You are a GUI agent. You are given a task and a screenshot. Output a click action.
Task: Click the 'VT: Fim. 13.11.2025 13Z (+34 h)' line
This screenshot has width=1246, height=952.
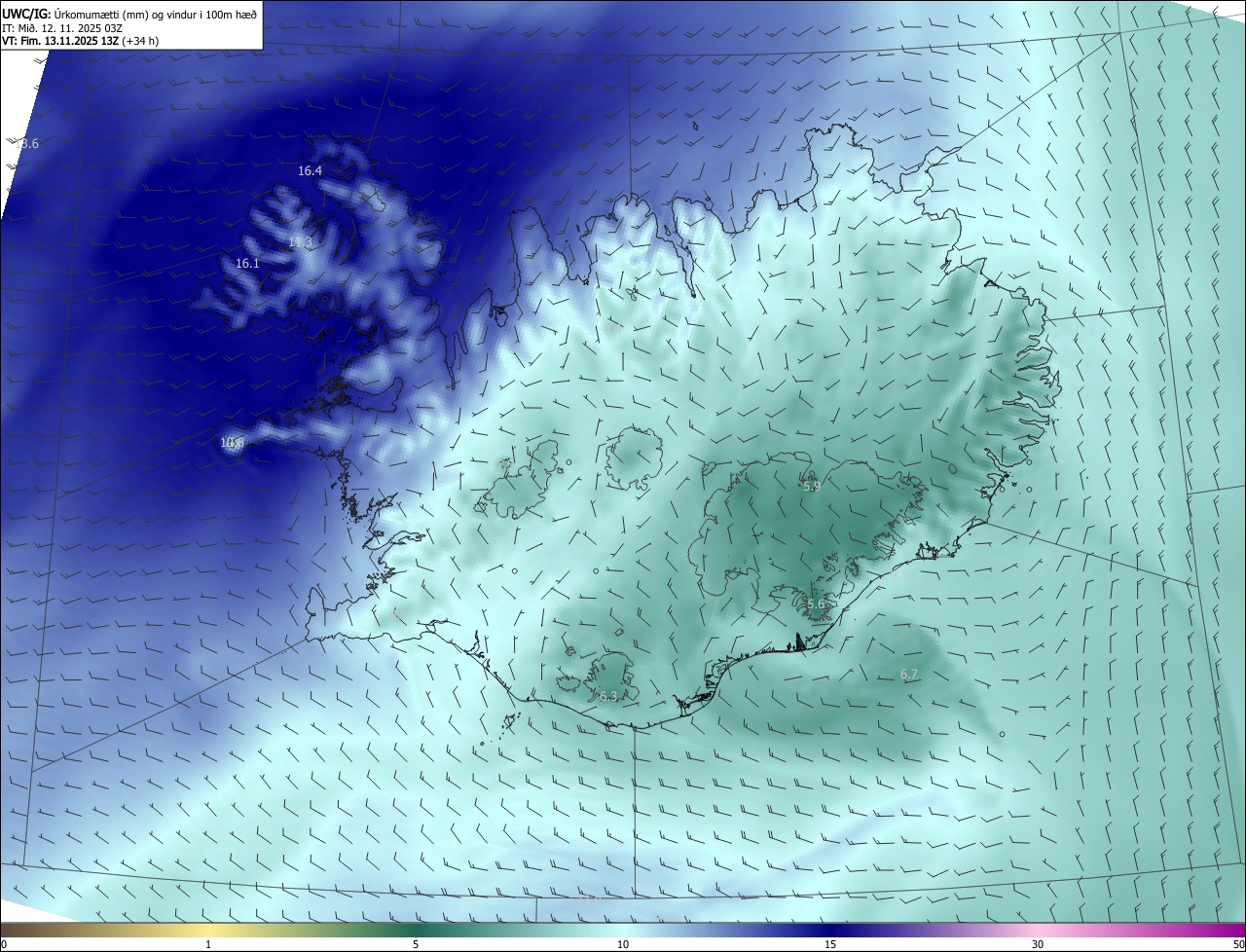tap(80, 41)
